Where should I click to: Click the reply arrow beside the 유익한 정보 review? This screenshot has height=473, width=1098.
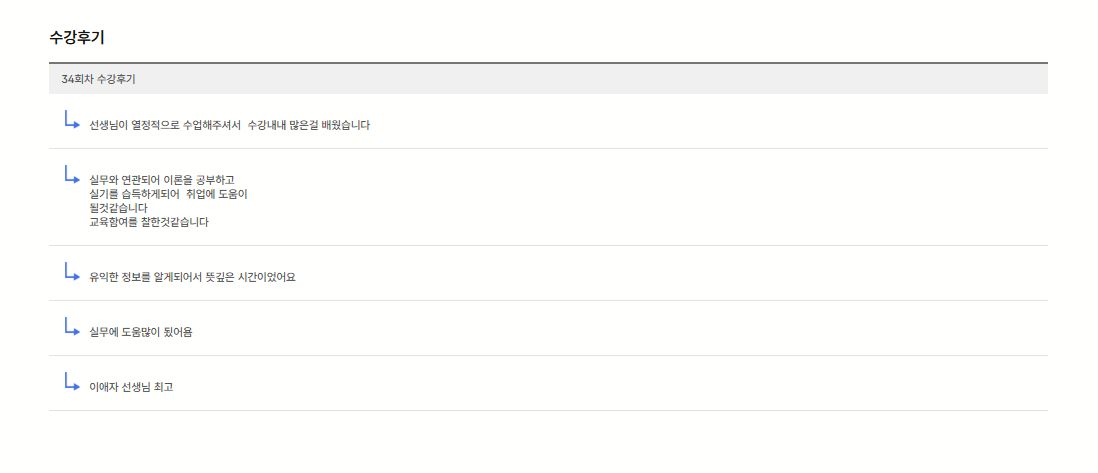point(72,272)
